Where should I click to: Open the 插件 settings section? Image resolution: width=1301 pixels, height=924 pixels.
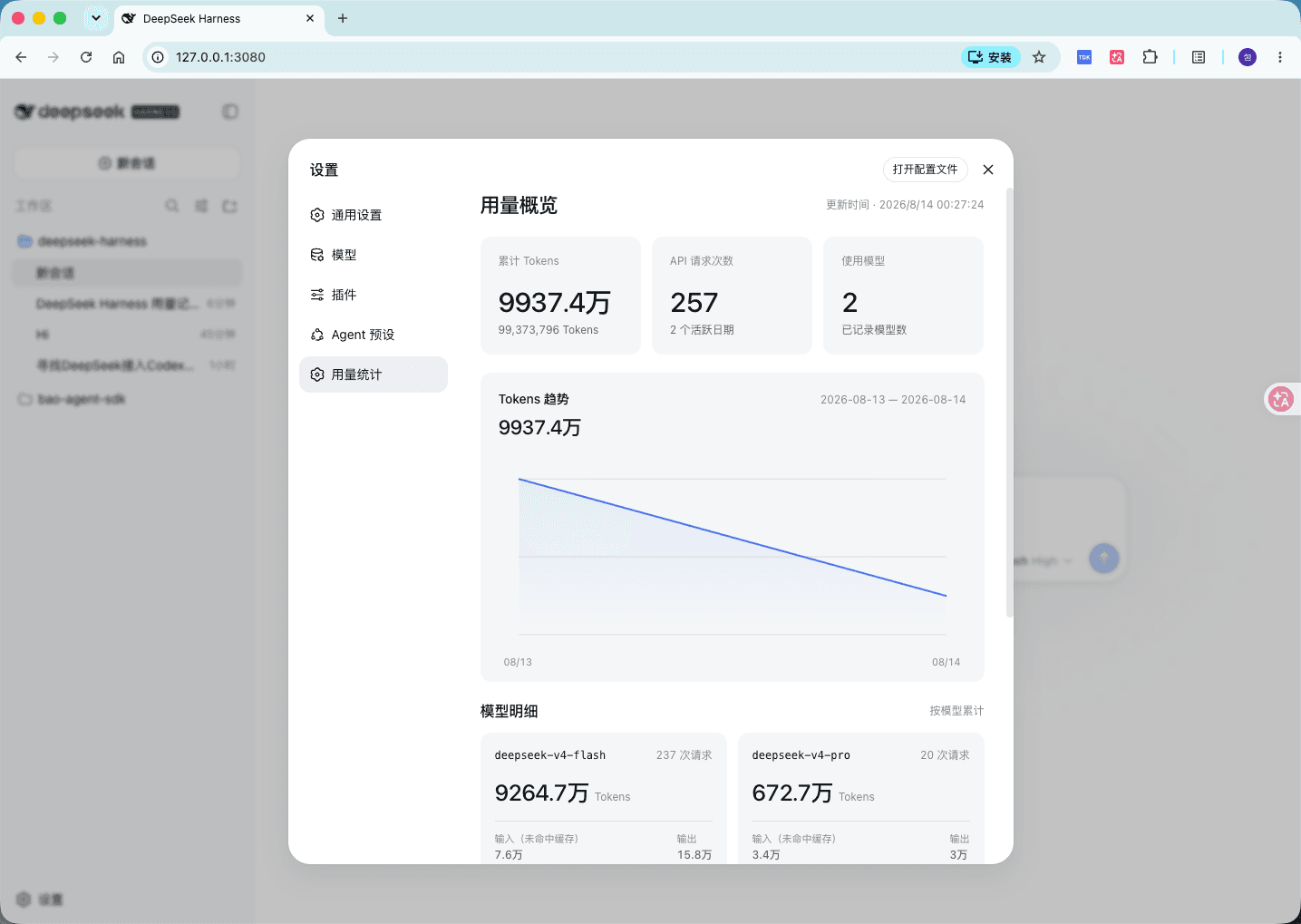tap(374, 295)
